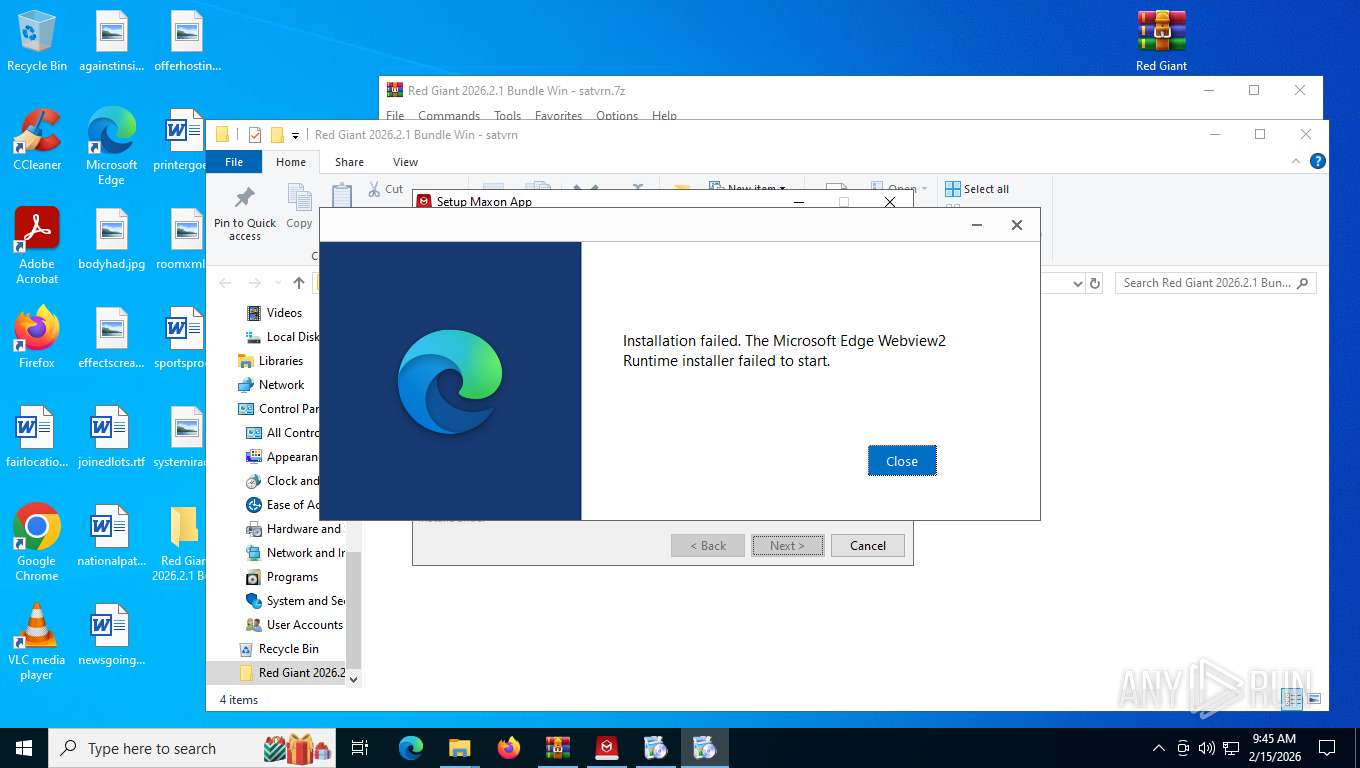Select joinedlots.rtf desktop file
1360x768 pixels.
pos(111,436)
